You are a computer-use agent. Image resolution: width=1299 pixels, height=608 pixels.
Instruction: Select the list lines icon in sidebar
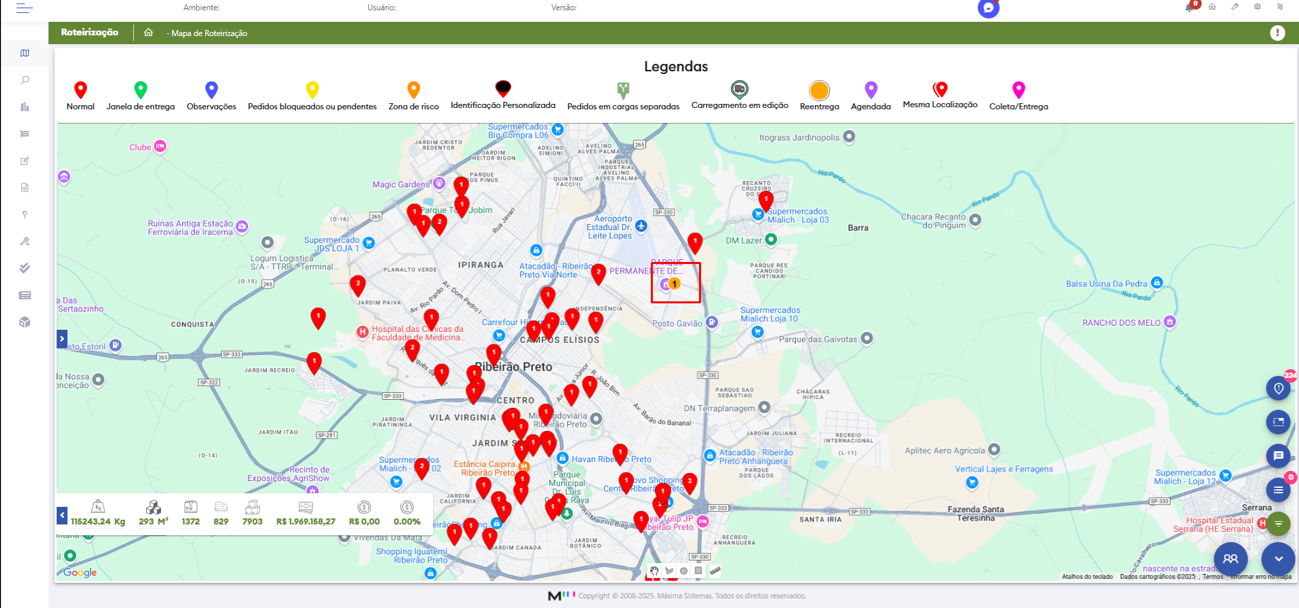pos(25,134)
